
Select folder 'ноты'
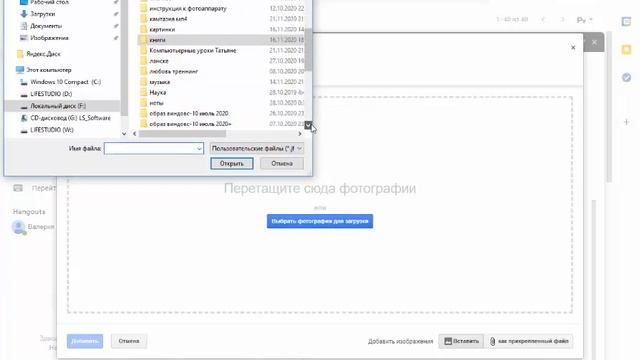156,103
